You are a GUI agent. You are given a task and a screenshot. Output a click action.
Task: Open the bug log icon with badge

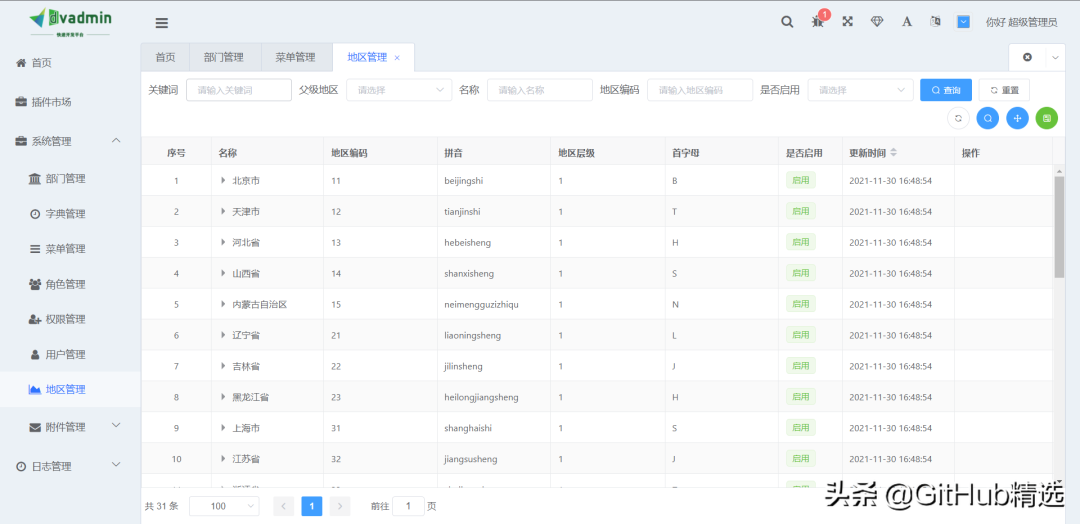[818, 22]
